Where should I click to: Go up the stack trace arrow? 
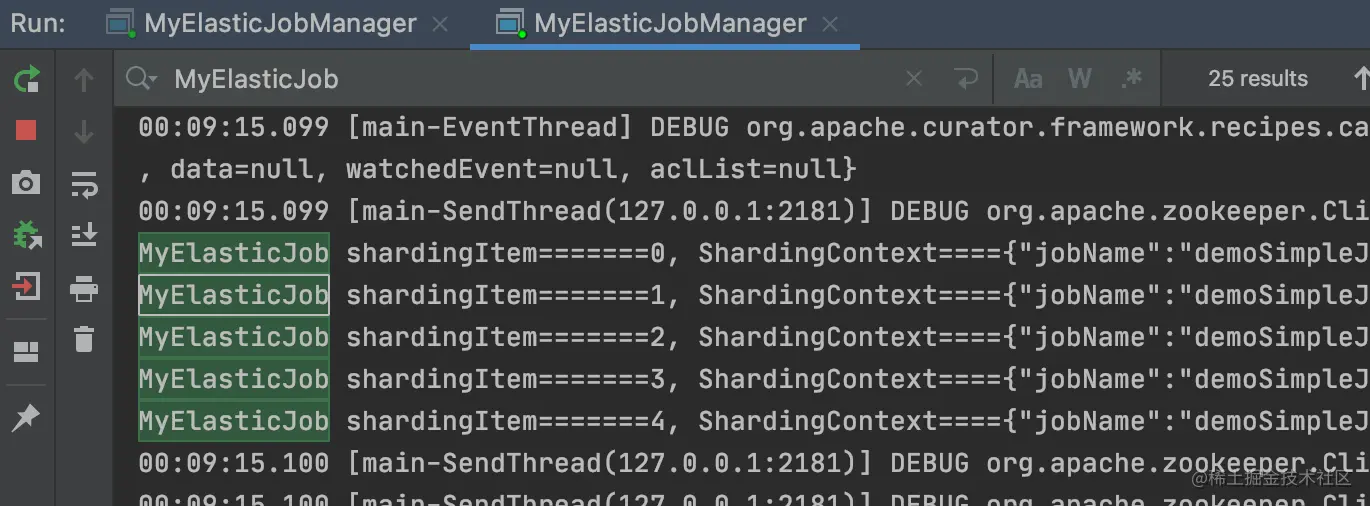pyautogui.click(x=84, y=79)
